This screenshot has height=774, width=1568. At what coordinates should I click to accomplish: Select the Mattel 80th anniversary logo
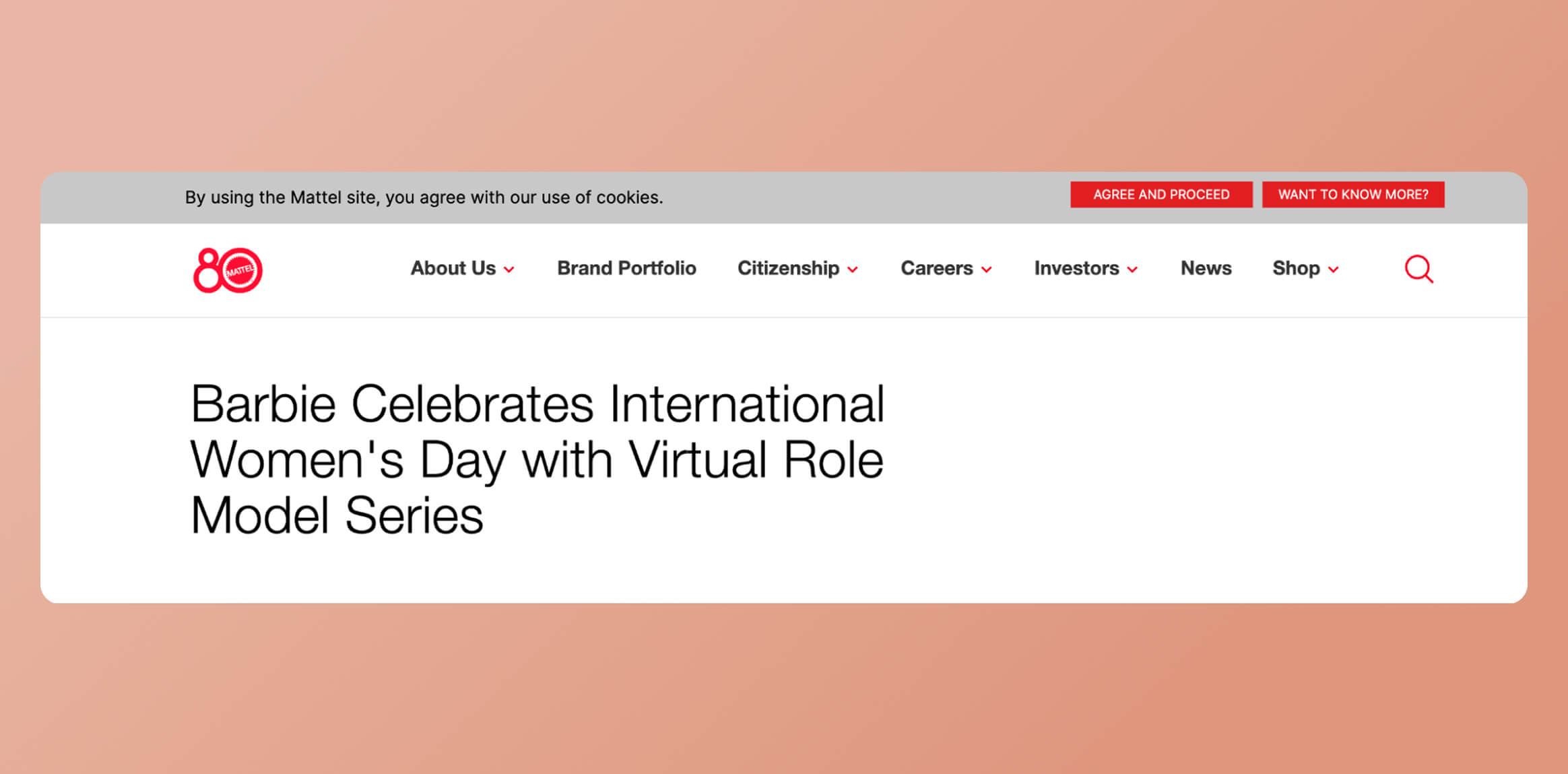tap(226, 269)
